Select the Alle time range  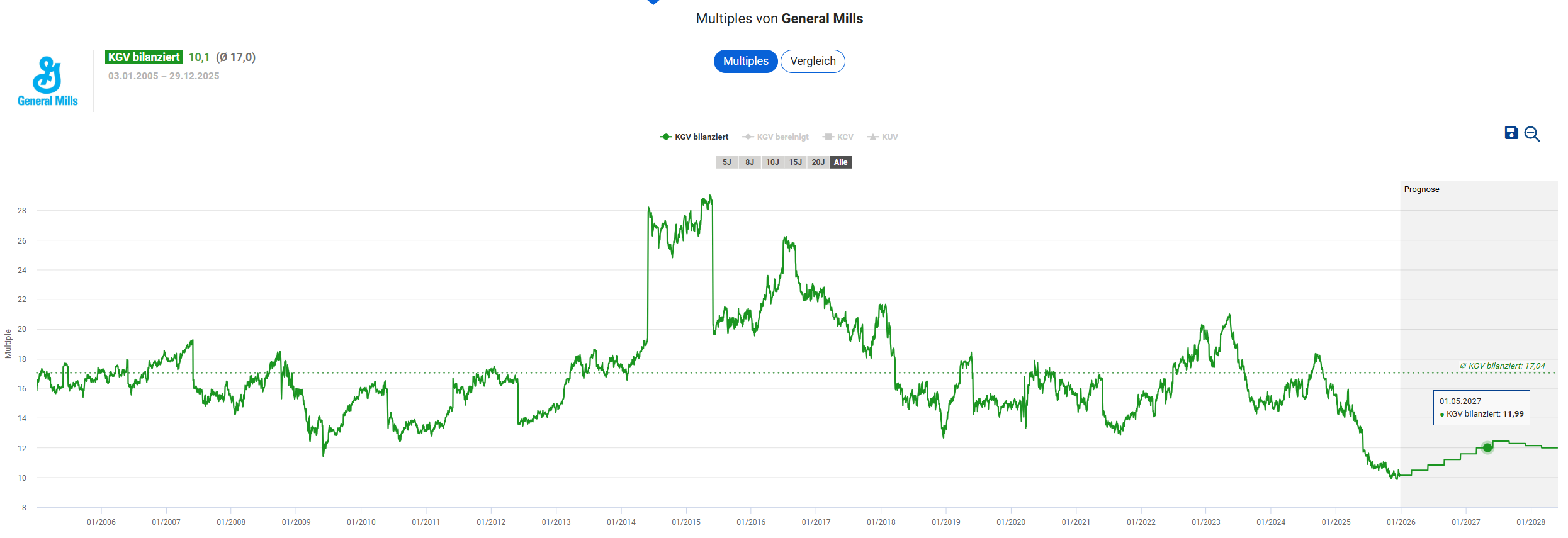click(840, 162)
